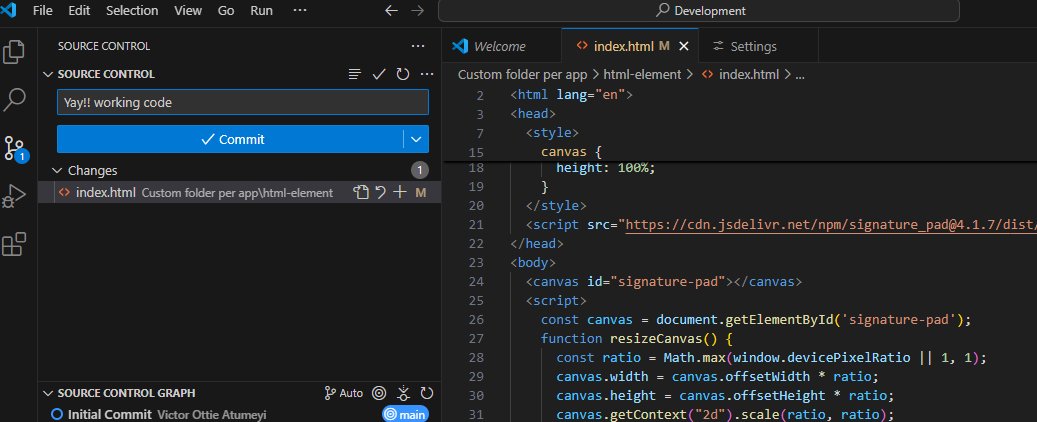This screenshot has width=1037, height=422.
Task: Open the Commit button's dropdown arrow
Action: [x=416, y=139]
